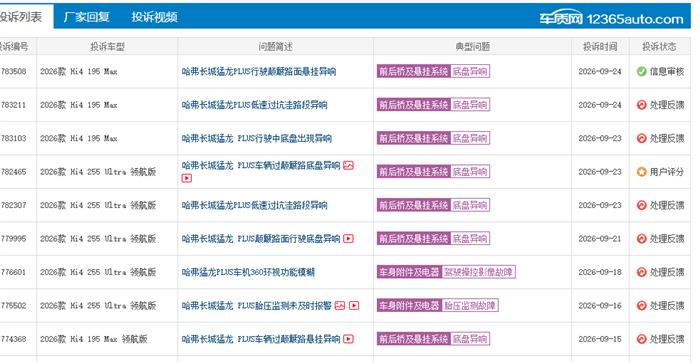
Task: Open image icon in complaint 782465 row
Action: [x=349, y=165]
